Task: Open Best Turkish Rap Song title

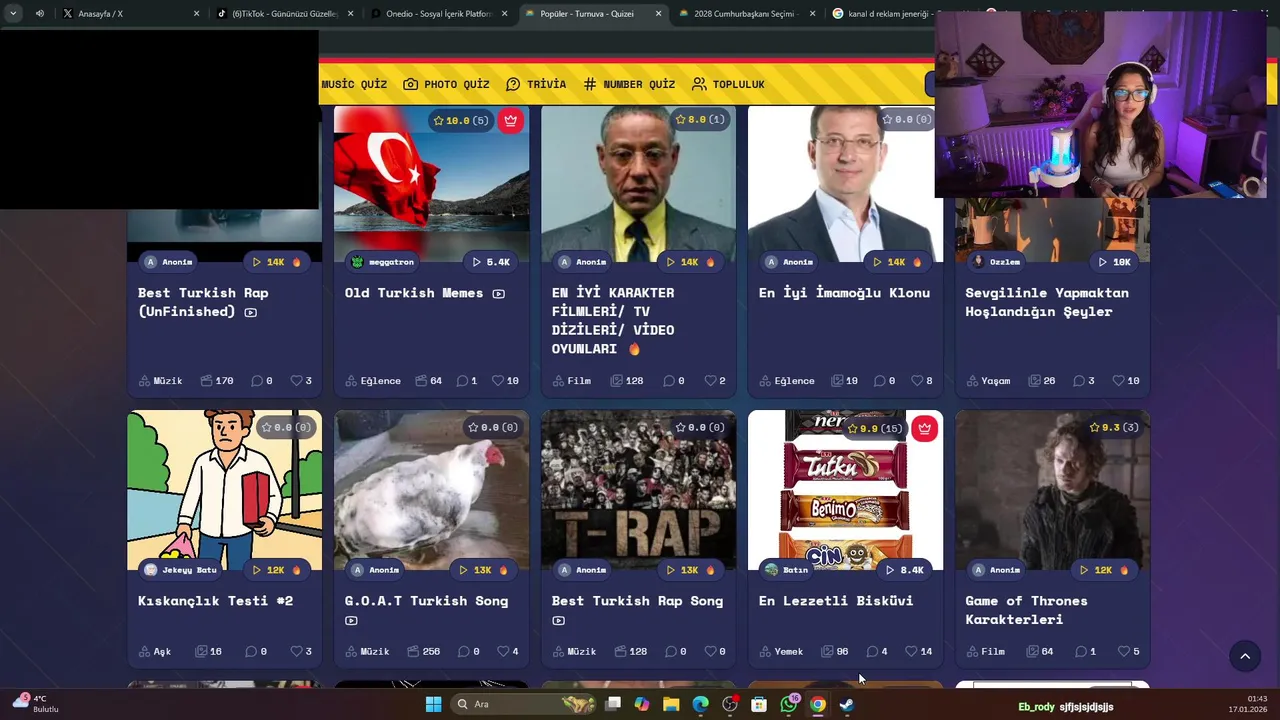Action: 637,601
